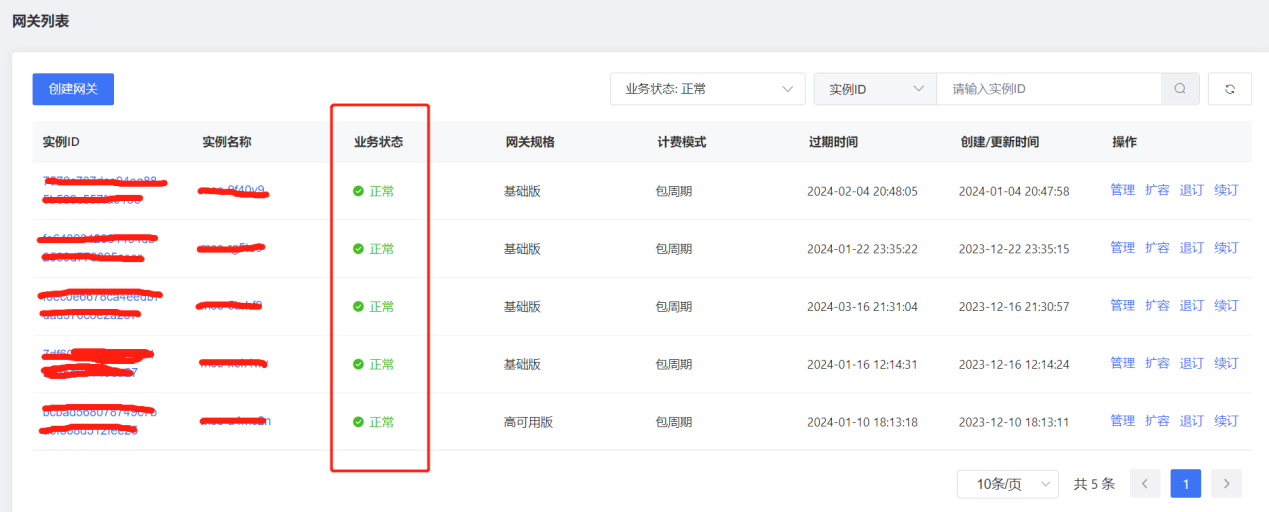Image resolution: width=1269 pixels, height=512 pixels.
Task: Click the 网关列表 page title
Action: [x=41, y=20]
